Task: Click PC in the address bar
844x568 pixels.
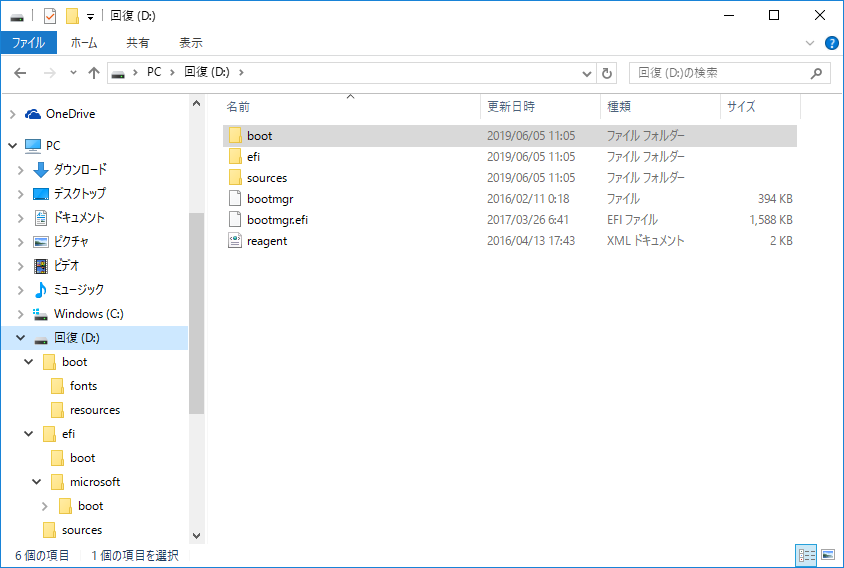Action: click(x=154, y=72)
